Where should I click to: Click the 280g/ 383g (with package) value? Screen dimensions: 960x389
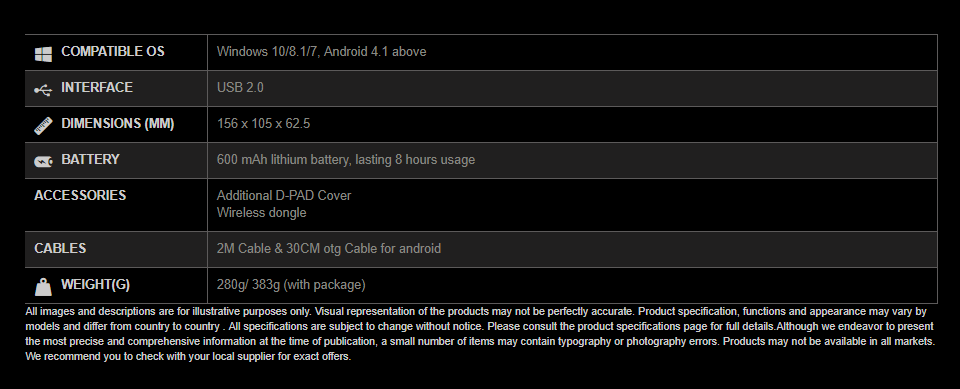point(291,285)
